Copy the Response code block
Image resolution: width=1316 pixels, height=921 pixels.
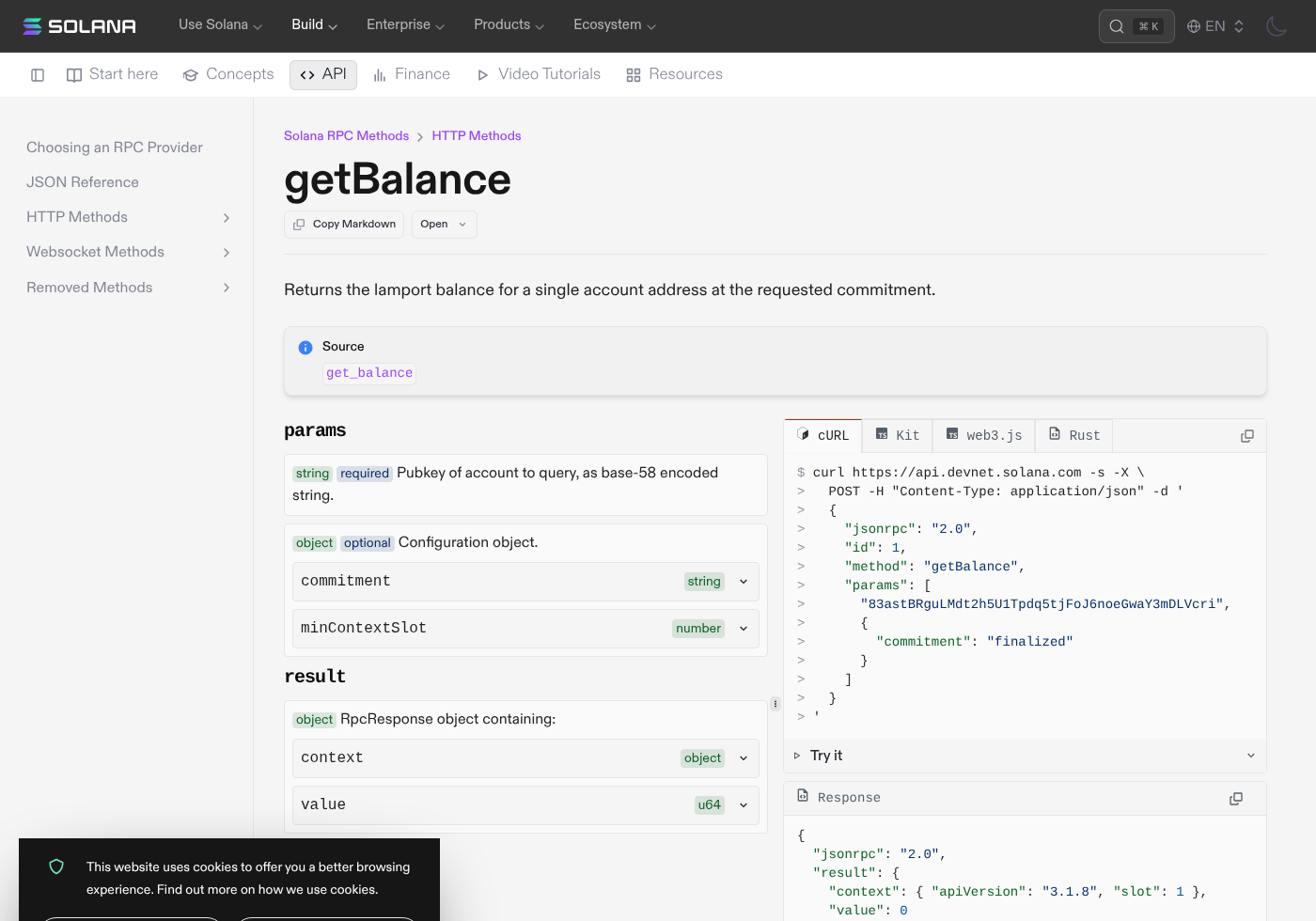click(1236, 799)
